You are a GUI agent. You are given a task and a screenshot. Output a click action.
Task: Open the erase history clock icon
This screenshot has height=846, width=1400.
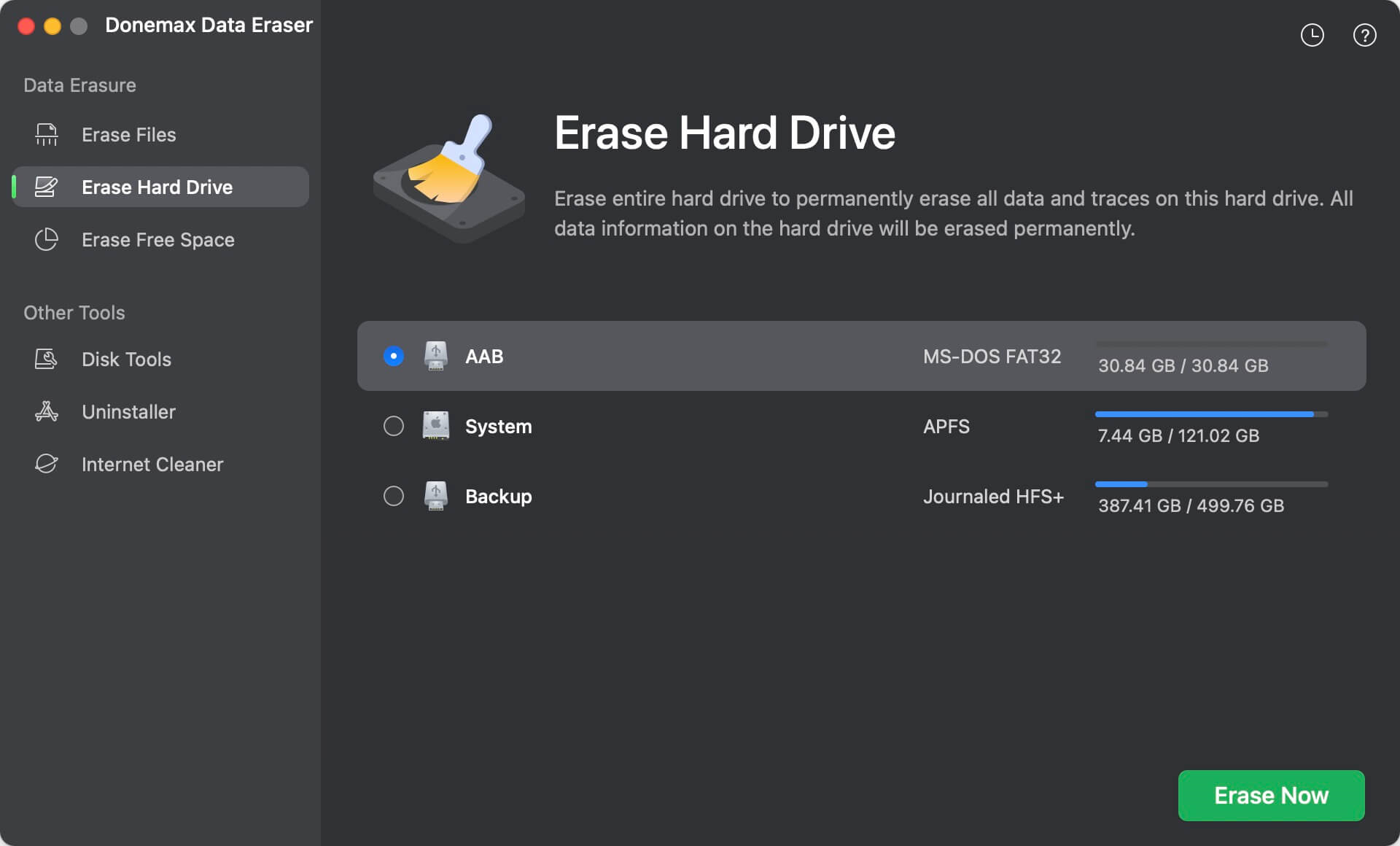[x=1312, y=35]
